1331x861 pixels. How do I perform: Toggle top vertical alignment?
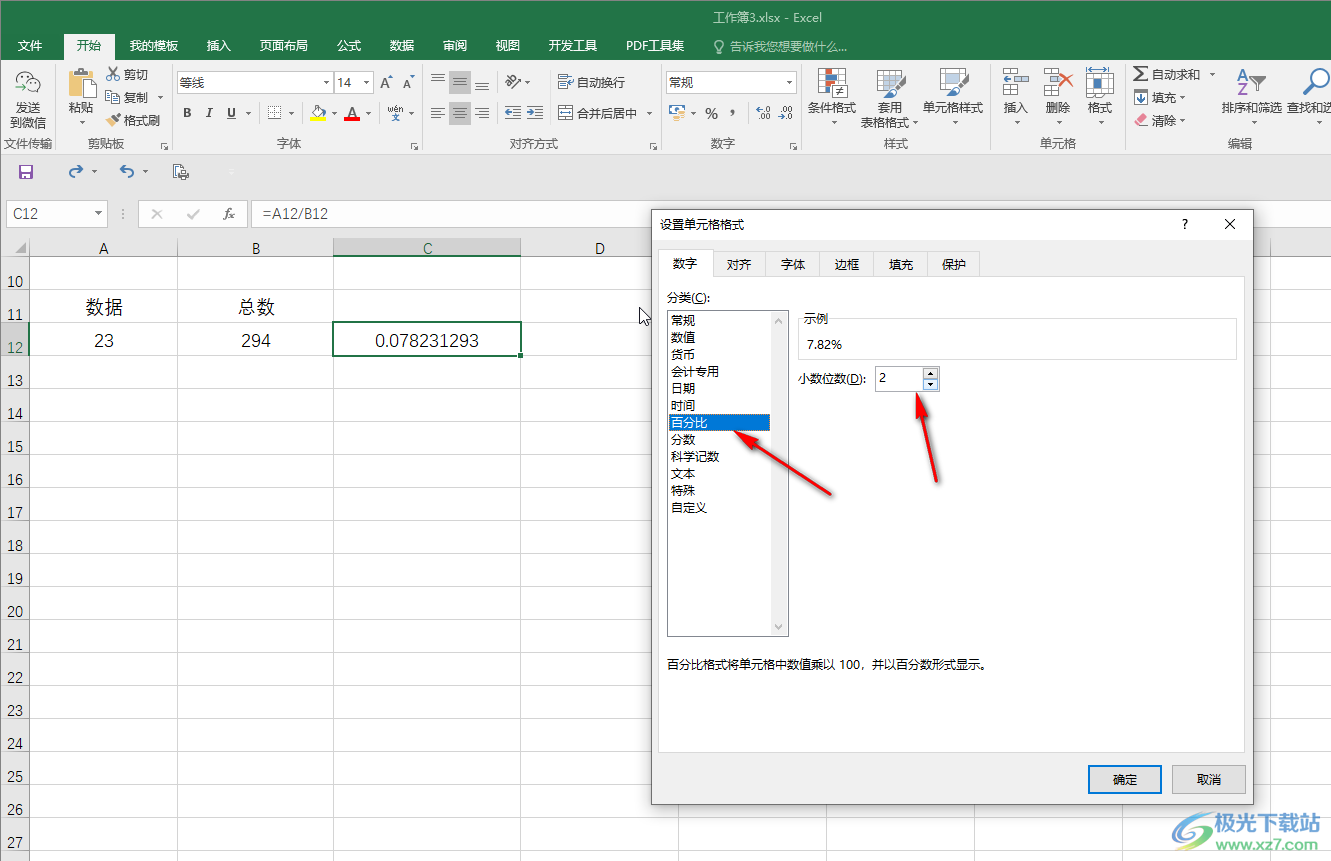[x=438, y=82]
